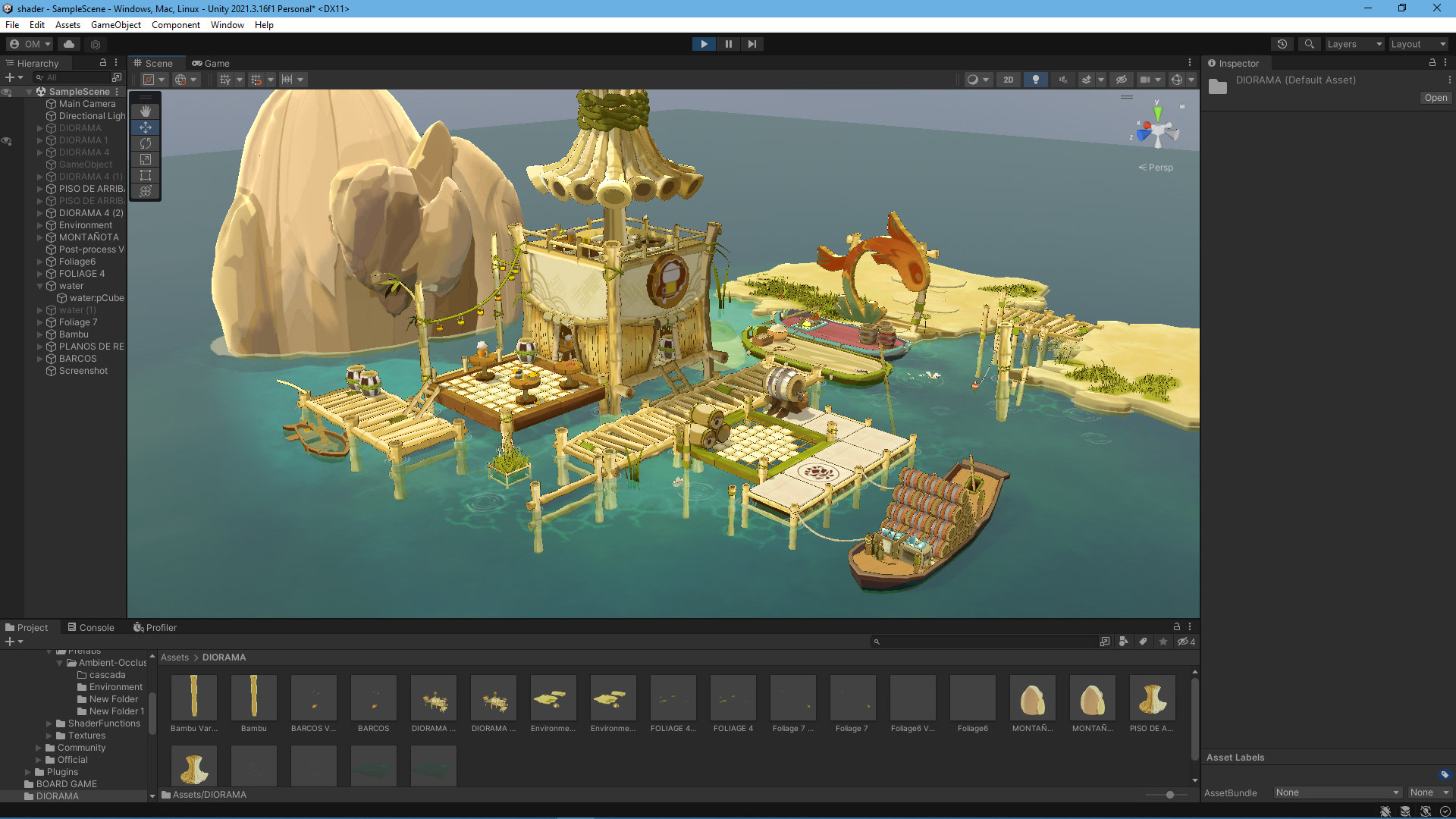Screen dimensions: 1456x819
Task: Open the AssetBundle None dropdown
Action: [1336, 792]
